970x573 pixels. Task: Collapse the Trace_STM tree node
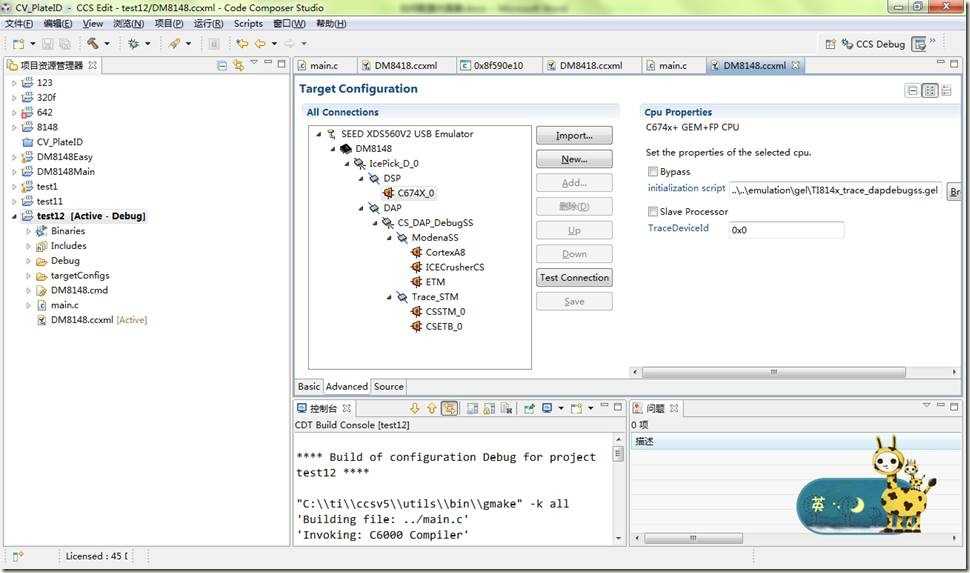pyautogui.click(x=390, y=298)
